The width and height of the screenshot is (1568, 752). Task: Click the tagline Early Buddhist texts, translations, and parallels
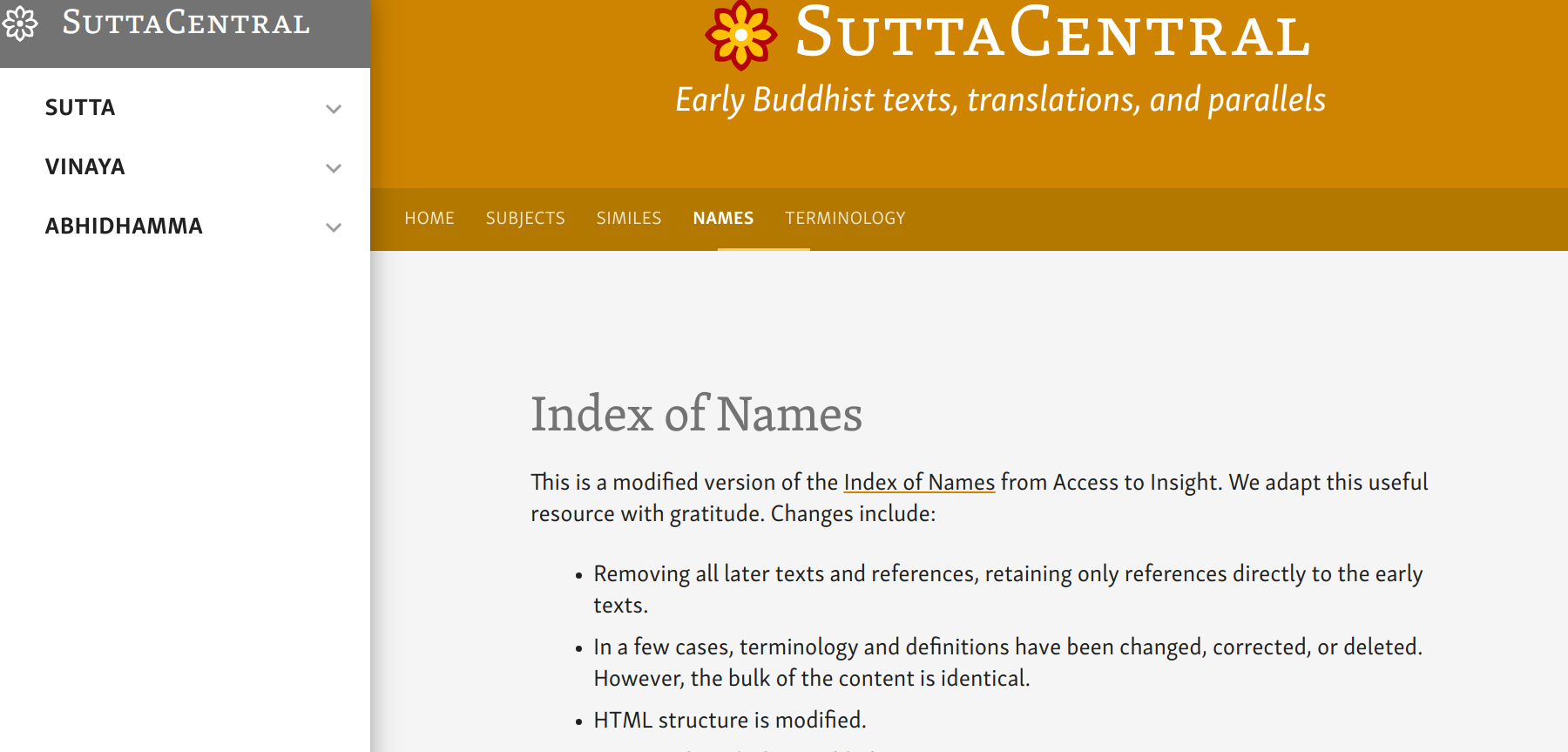1001,100
